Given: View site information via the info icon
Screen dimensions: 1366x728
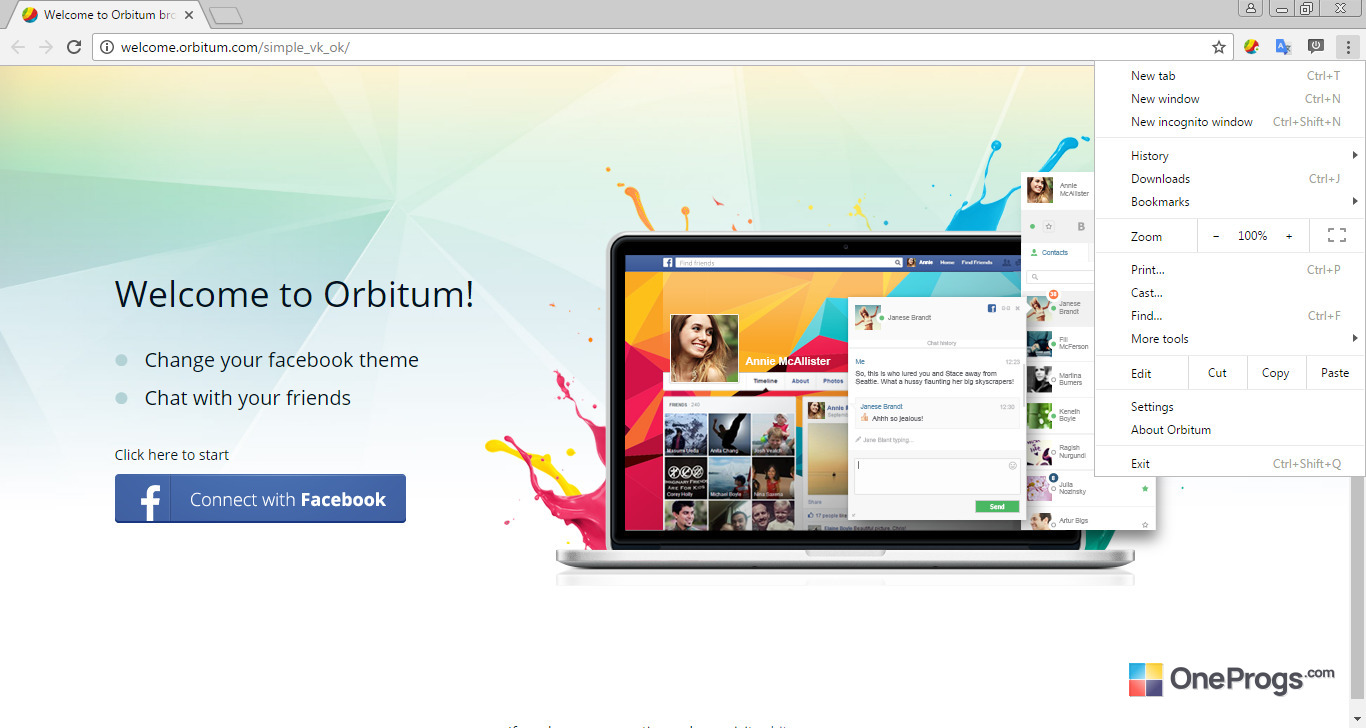Looking at the screenshot, I should 107,47.
